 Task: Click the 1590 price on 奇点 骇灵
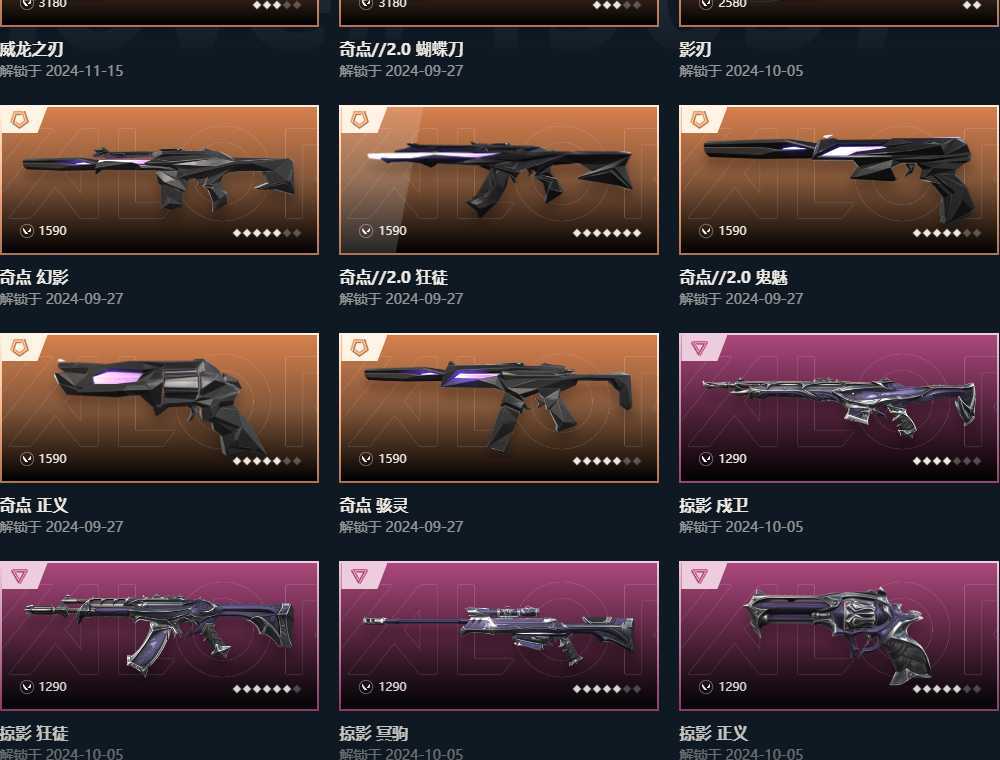392,458
